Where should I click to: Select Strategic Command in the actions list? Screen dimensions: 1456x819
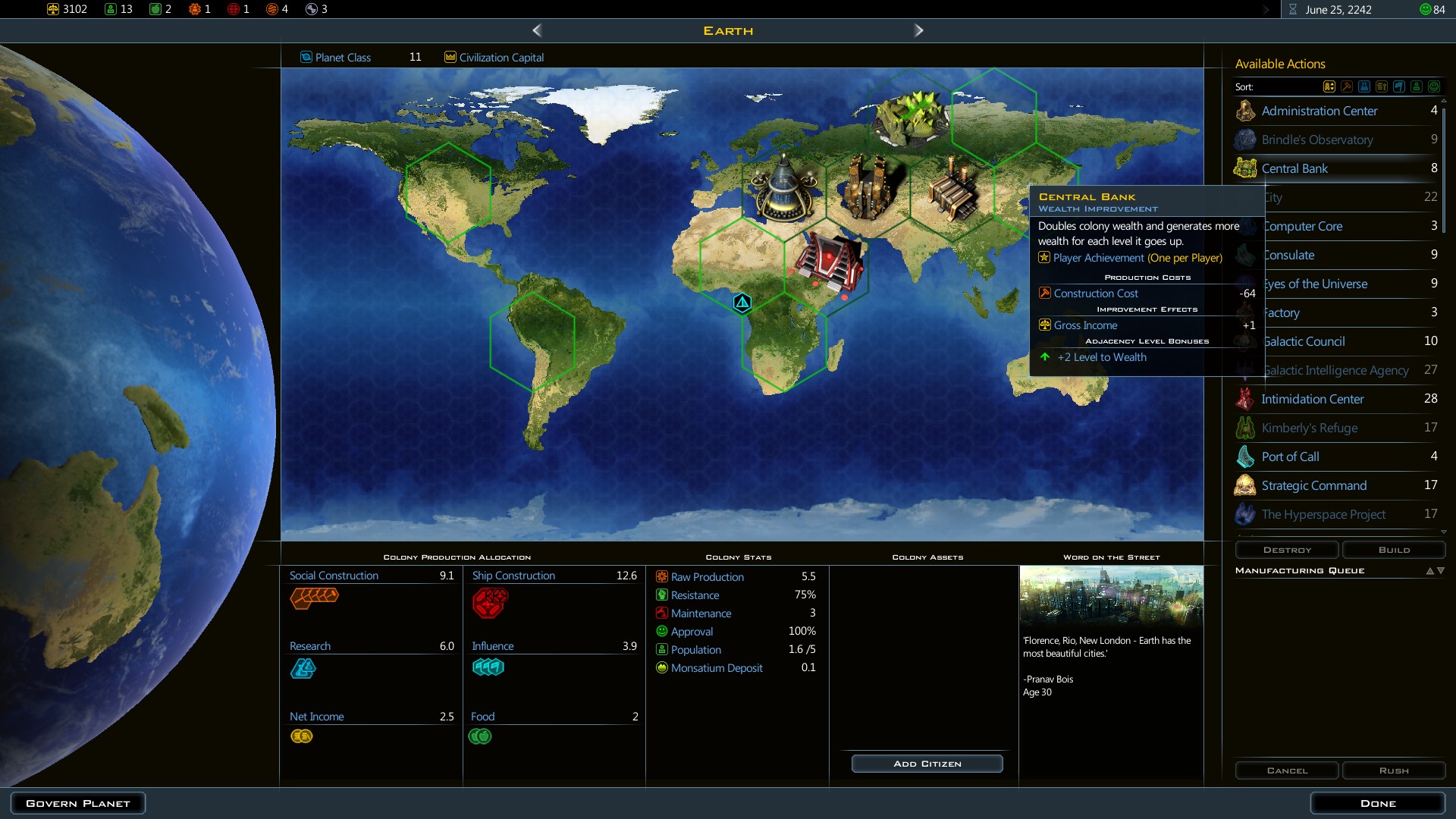click(x=1313, y=485)
